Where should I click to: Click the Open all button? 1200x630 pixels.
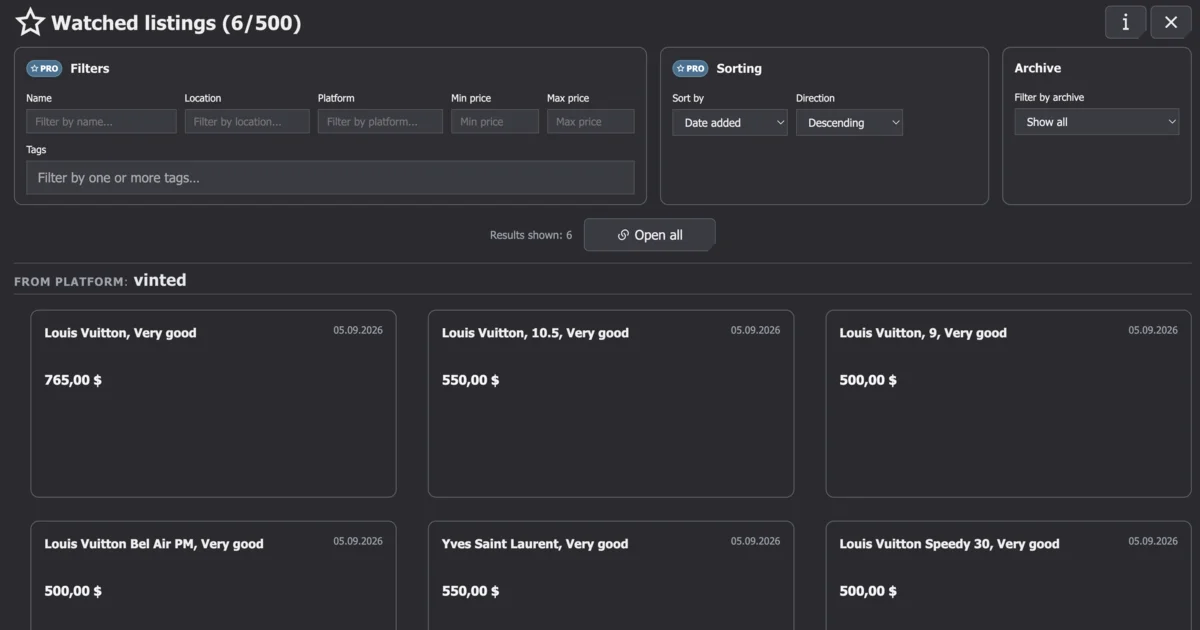(x=650, y=235)
